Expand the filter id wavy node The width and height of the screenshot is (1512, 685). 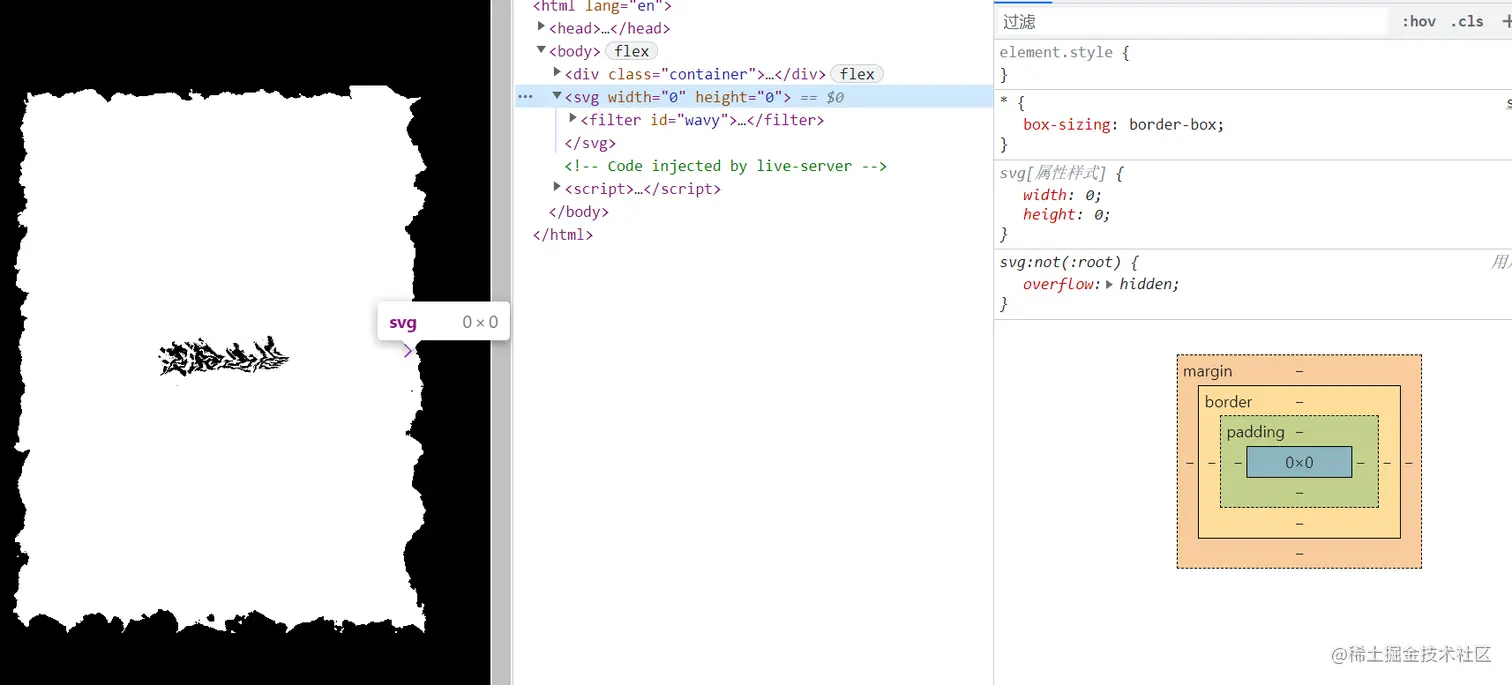[x=574, y=119]
